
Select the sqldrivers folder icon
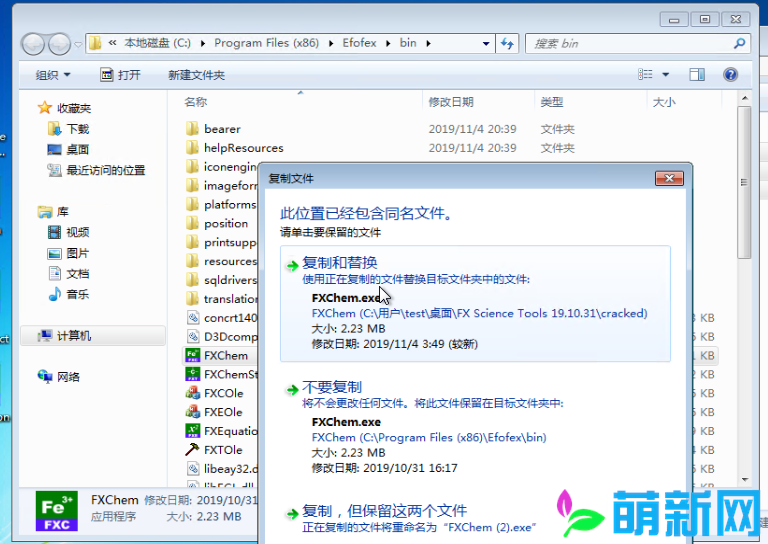(192, 280)
